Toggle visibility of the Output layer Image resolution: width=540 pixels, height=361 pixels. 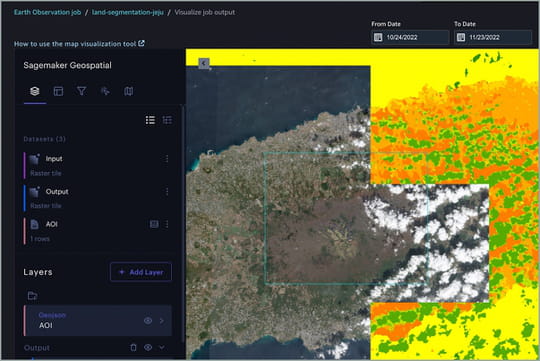148,348
